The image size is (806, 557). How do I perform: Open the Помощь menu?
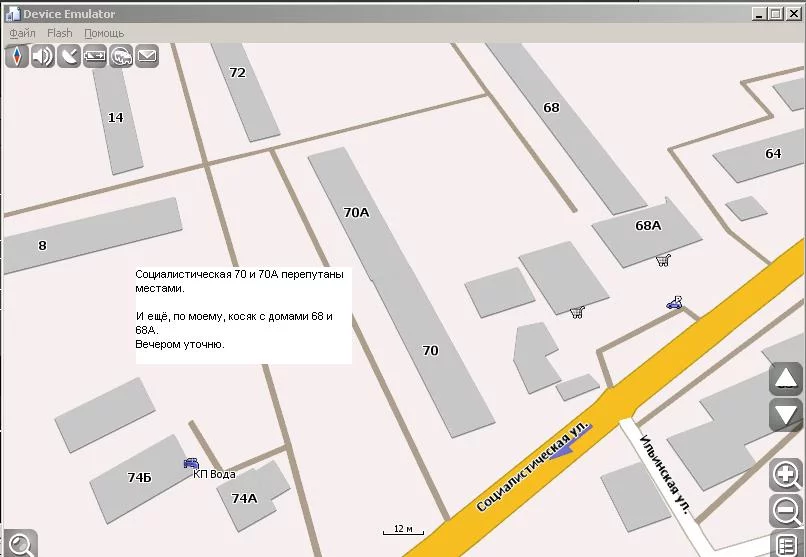[x=104, y=33]
